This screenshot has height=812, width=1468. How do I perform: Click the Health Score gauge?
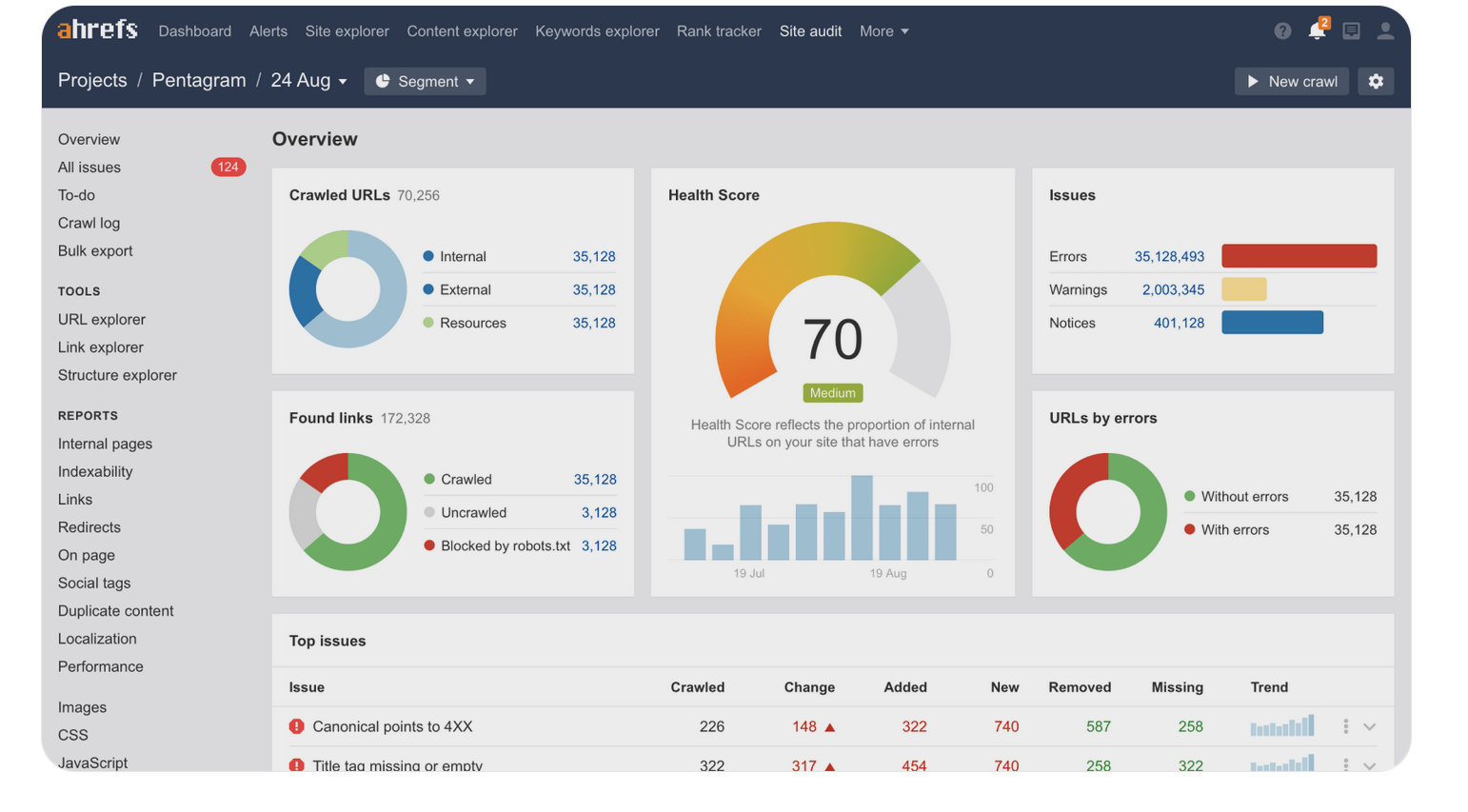833,311
